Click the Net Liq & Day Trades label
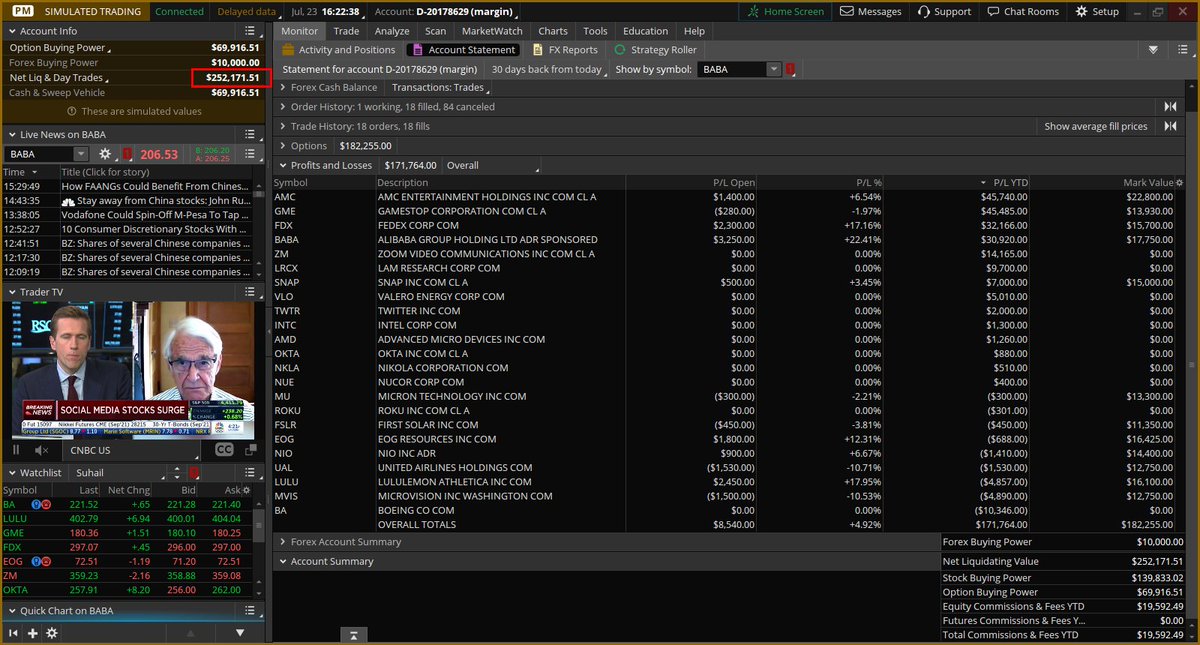The height and width of the screenshot is (645, 1200). coord(56,77)
